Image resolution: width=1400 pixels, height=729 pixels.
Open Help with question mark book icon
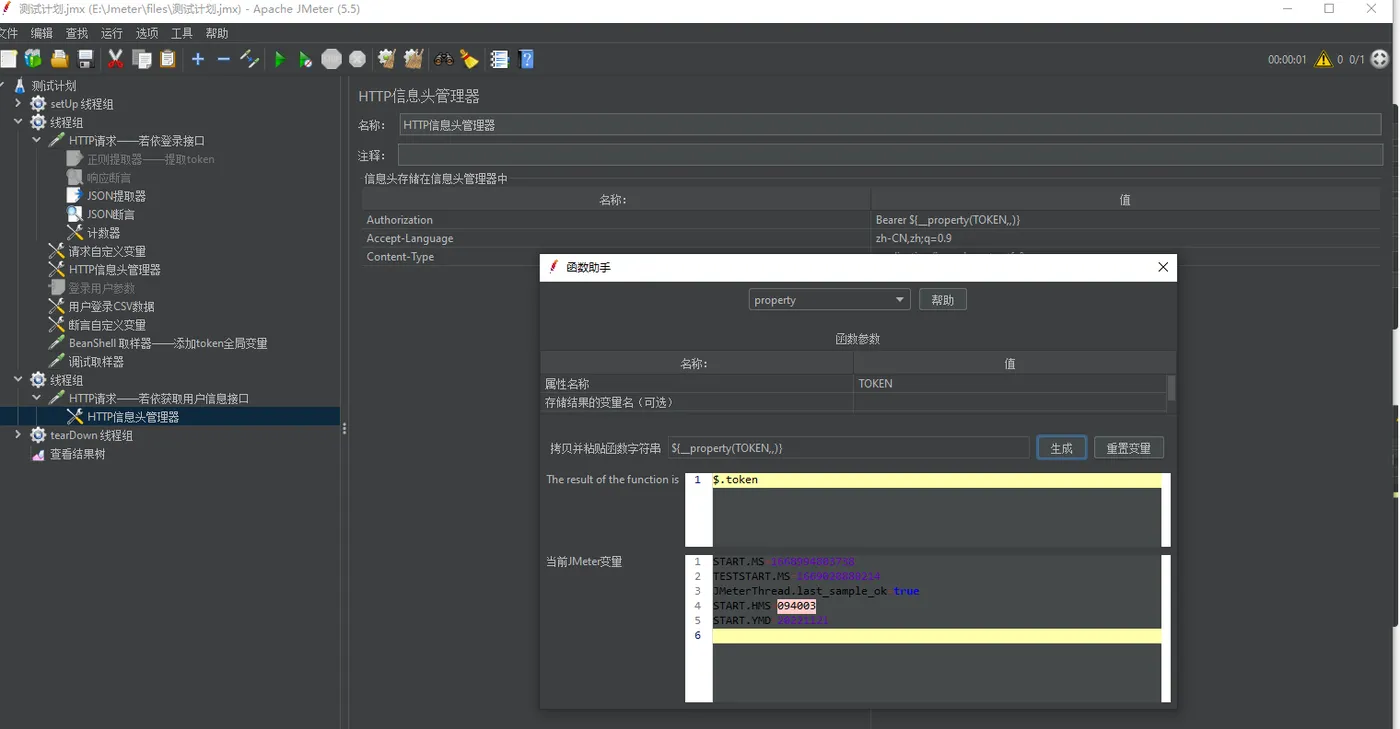tap(526, 59)
